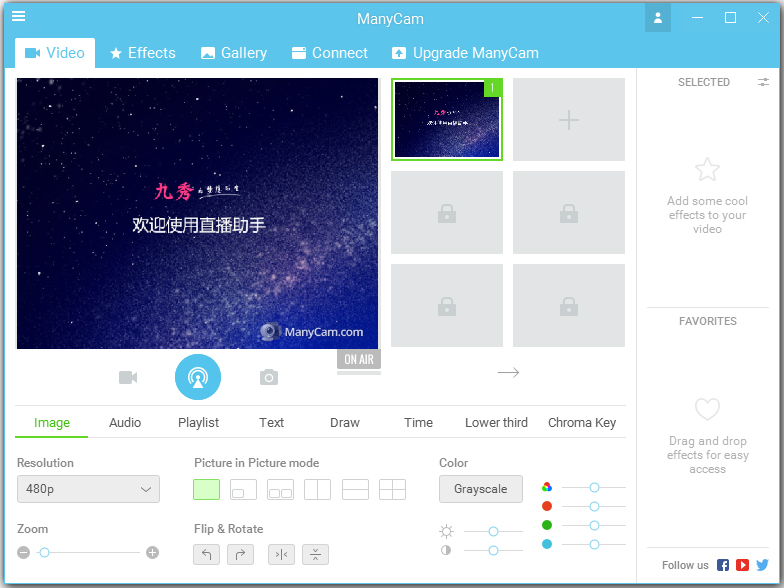Start recording with video camera icon
Screen dimensions: 784x588
coord(128,377)
